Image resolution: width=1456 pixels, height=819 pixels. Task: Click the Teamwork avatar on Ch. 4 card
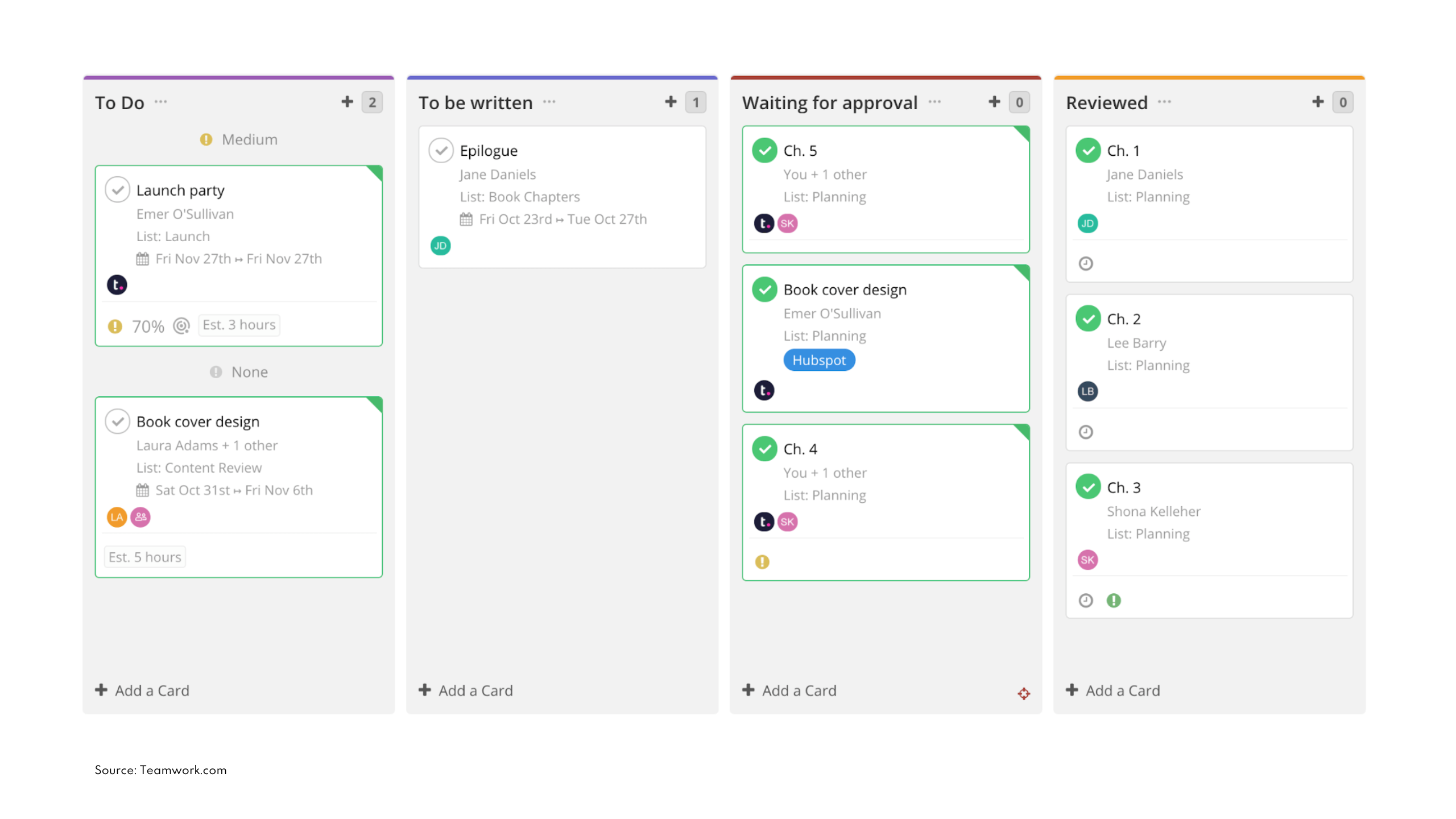[x=764, y=522]
